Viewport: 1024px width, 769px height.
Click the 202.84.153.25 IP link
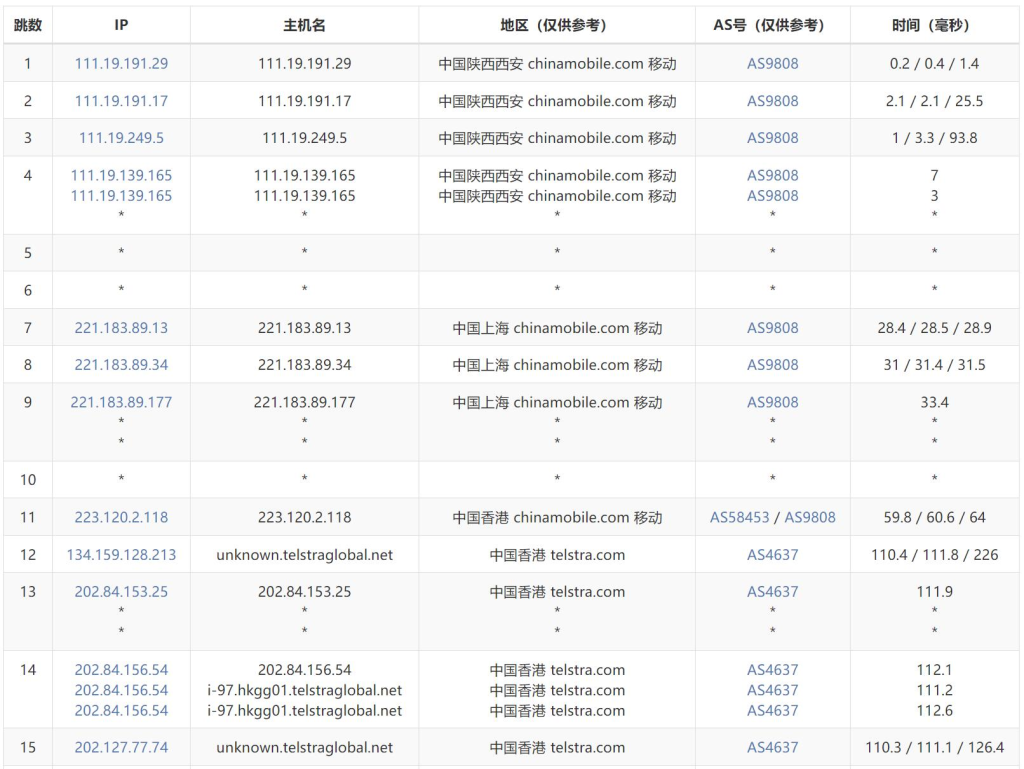pyautogui.click(x=121, y=591)
